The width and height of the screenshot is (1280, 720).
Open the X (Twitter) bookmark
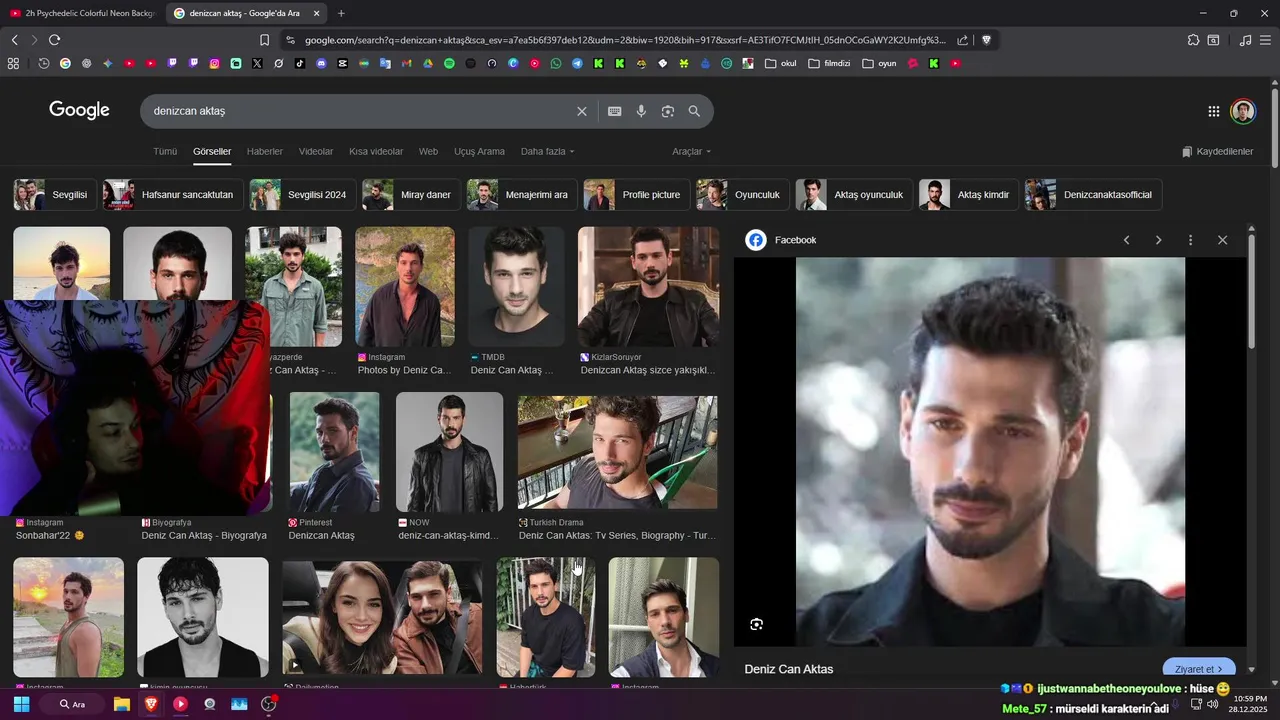coord(257,63)
